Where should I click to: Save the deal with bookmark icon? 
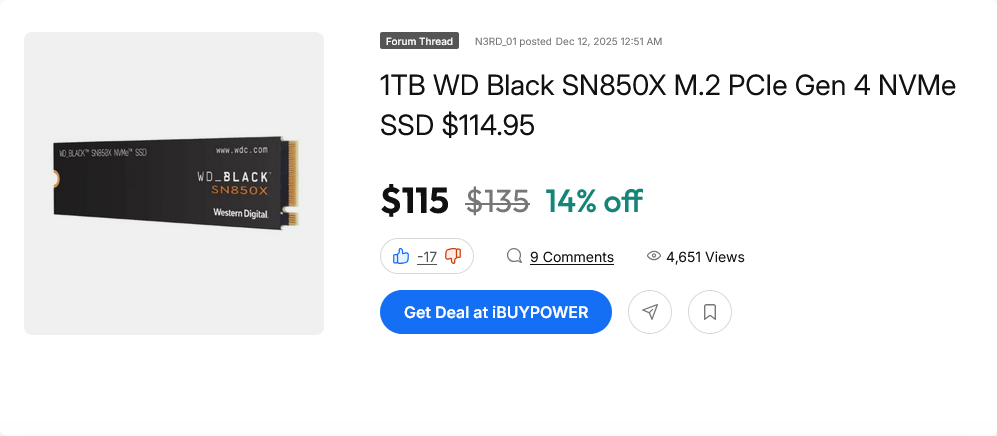tap(710, 312)
